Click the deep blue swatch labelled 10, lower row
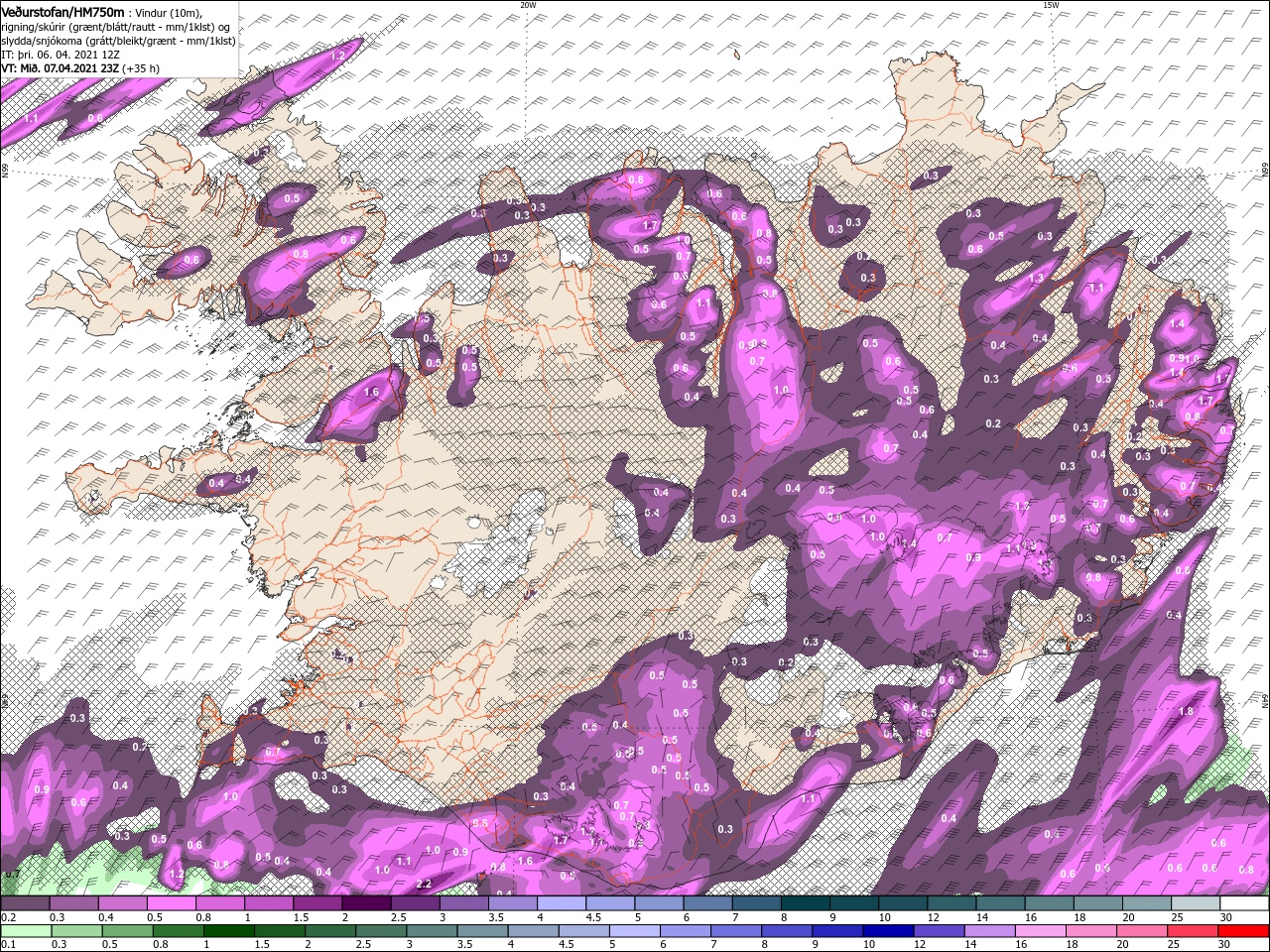This screenshot has height=952, width=1270. pyautogui.click(x=889, y=931)
